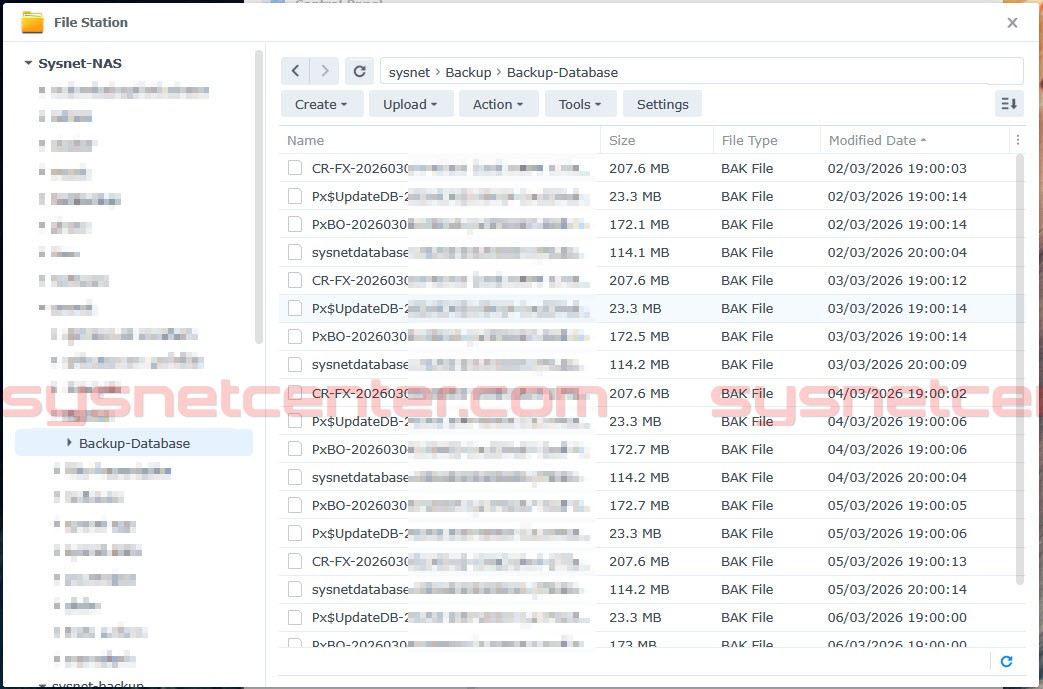Screen dimensions: 1043x689
Task: Open the column options three-dot icon
Action: tap(1017, 139)
